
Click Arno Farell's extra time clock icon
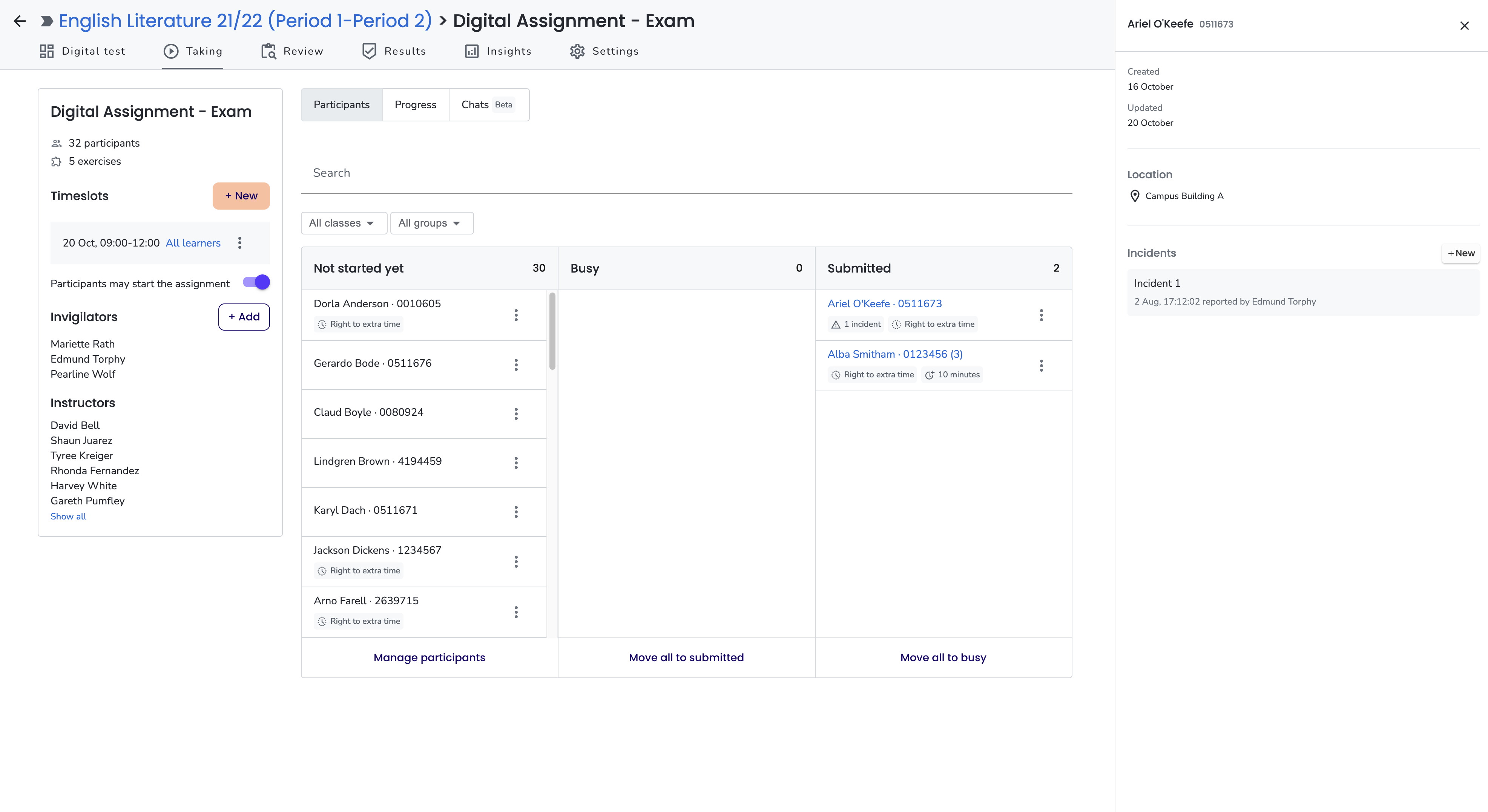pos(322,621)
